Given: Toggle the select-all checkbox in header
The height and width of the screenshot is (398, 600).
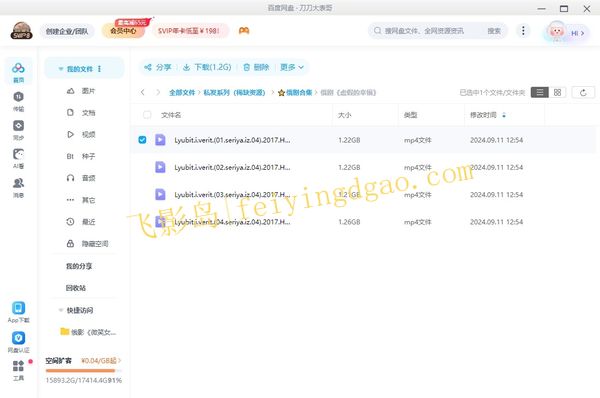Looking at the screenshot, I should (x=147, y=115).
